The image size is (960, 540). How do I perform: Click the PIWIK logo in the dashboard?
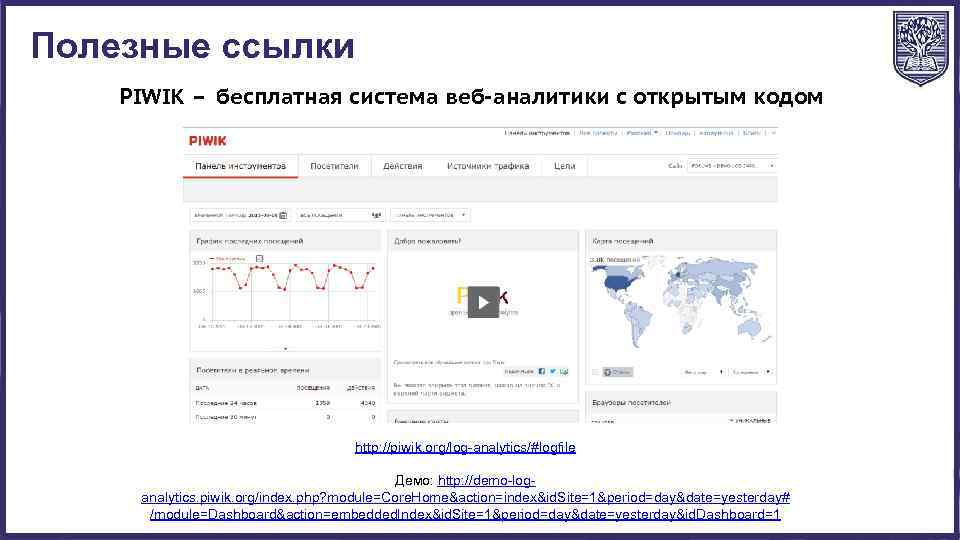click(208, 141)
